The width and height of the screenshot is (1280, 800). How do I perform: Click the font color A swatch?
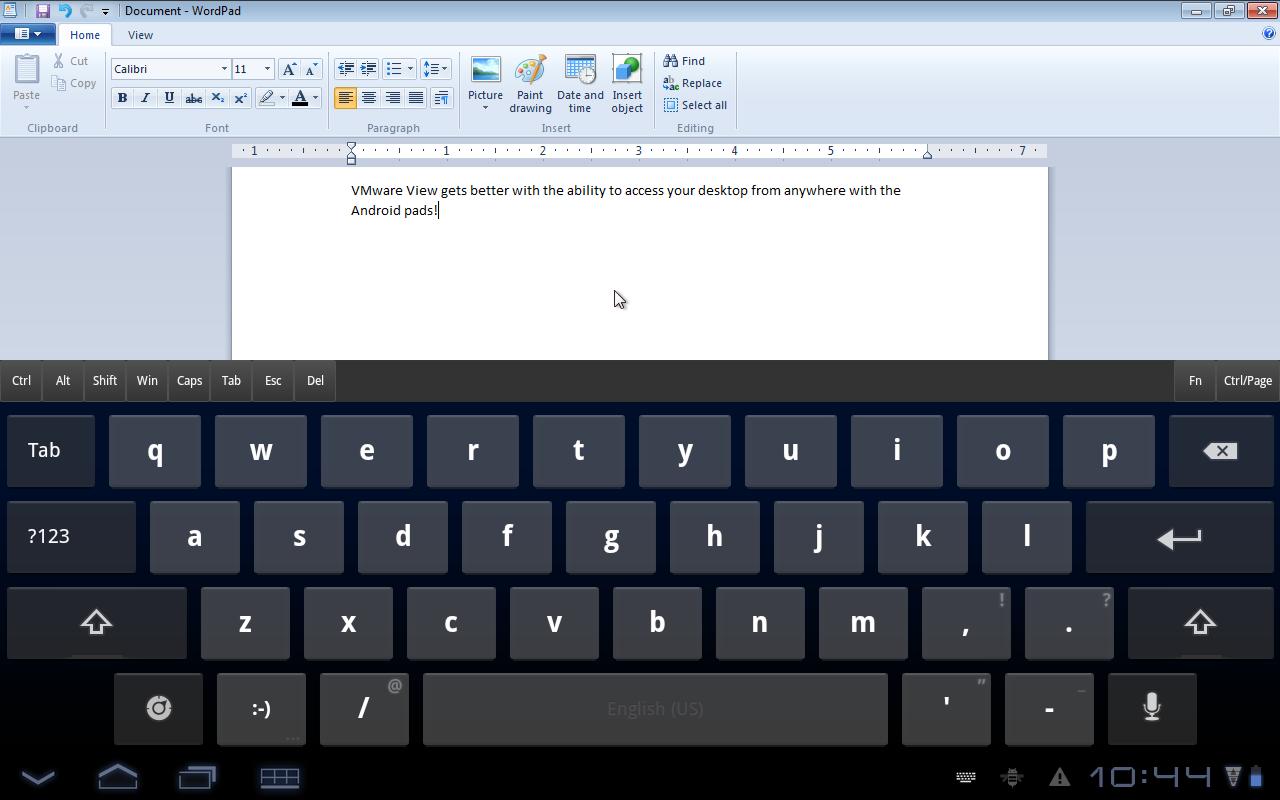click(299, 98)
